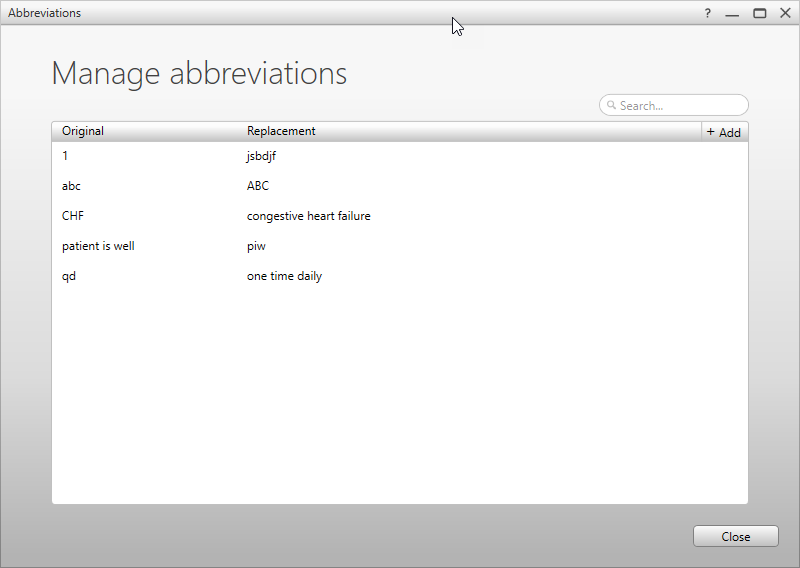Focus the Search text field
800x568 pixels.
680,105
